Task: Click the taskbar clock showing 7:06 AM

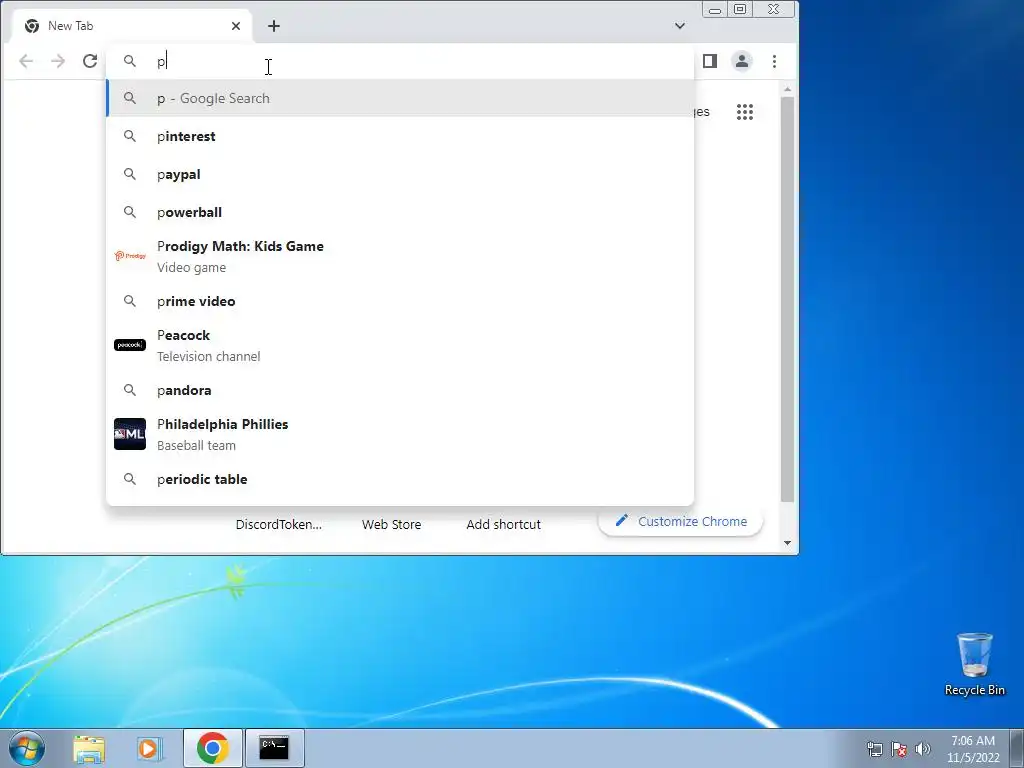Action: click(973, 749)
